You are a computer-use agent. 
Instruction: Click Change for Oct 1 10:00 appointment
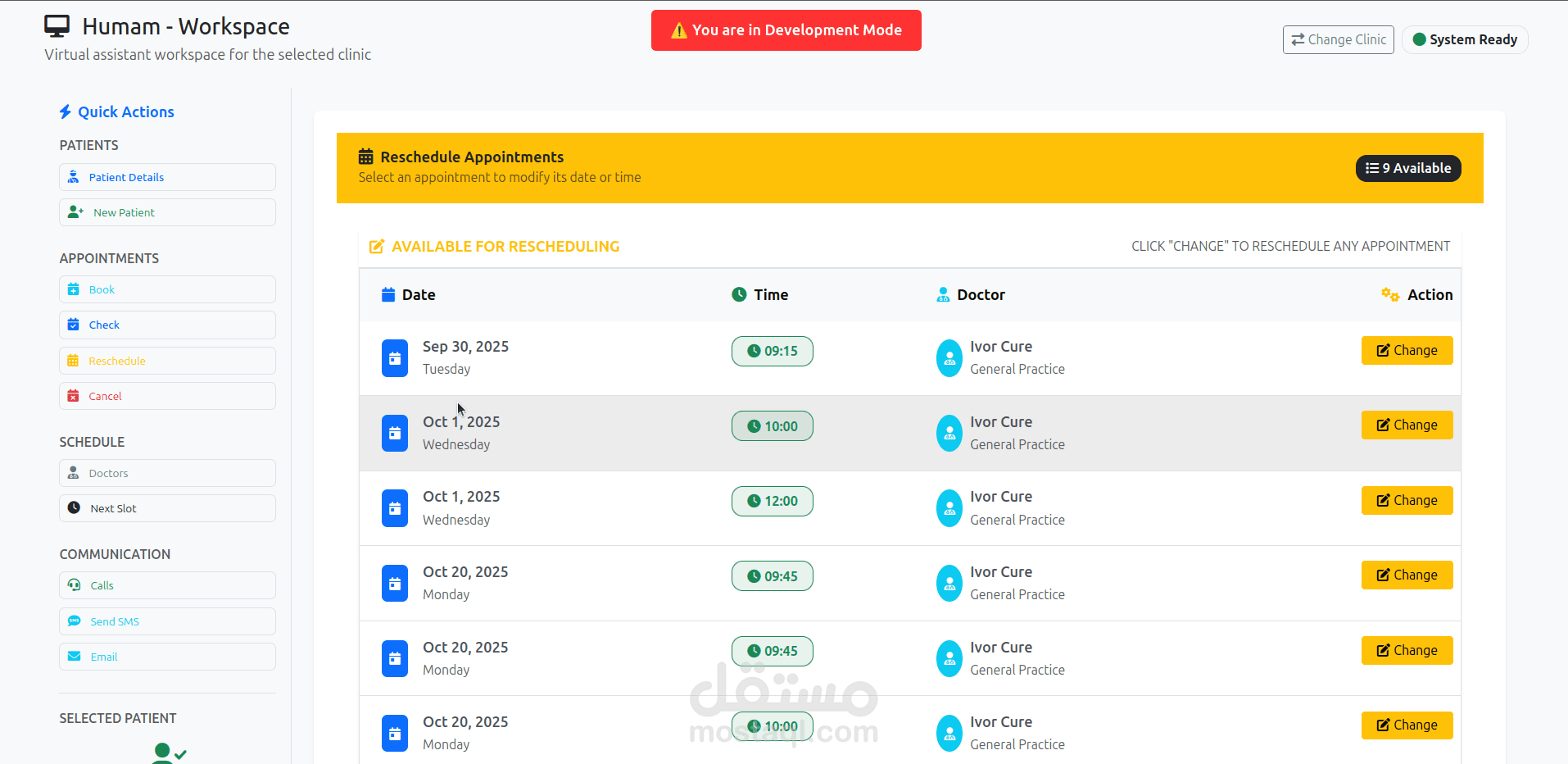pos(1407,425)
